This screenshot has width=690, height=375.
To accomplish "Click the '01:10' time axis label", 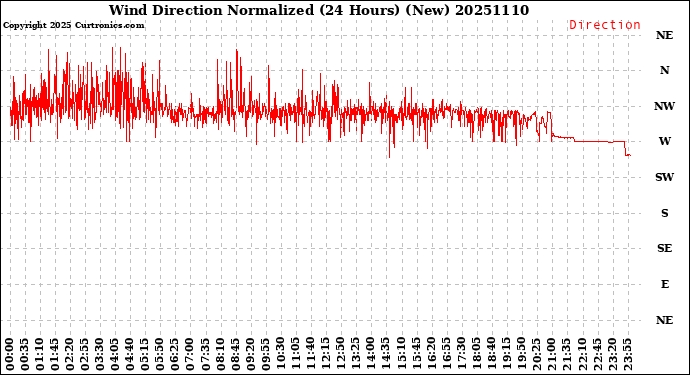I will click(x=40, y=354).
